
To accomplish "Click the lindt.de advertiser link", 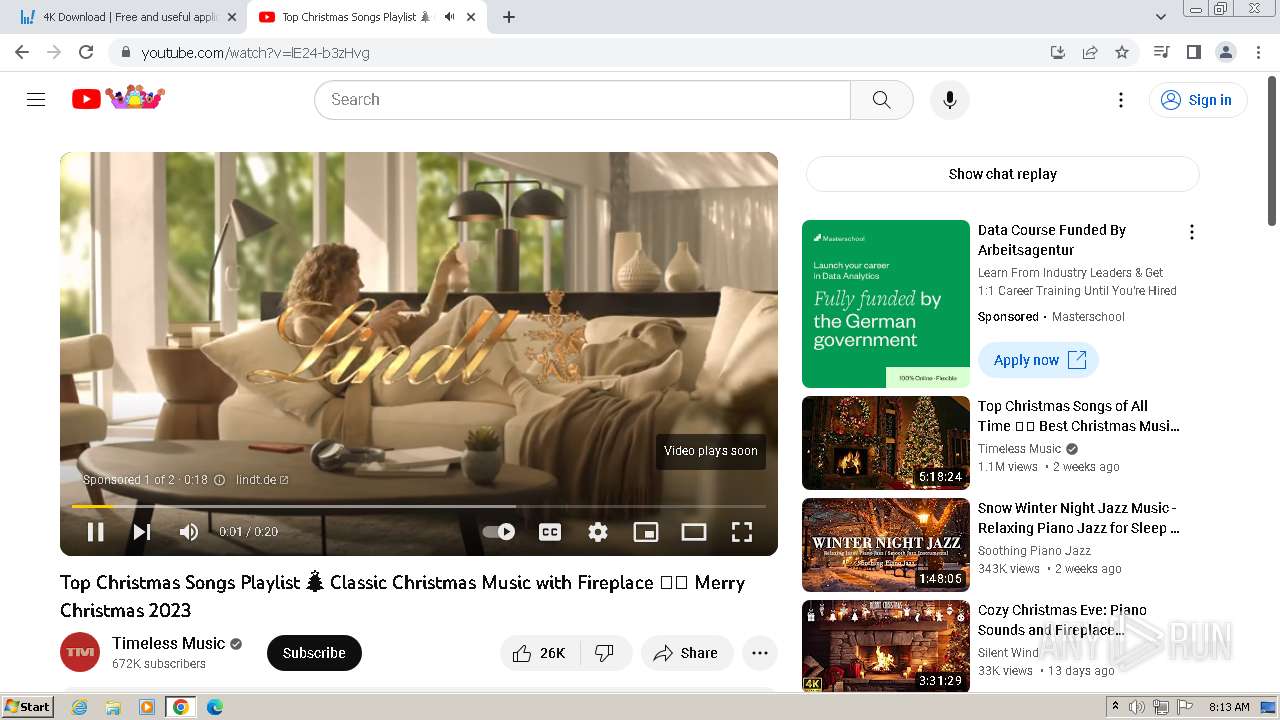I will tap(262, 480).
